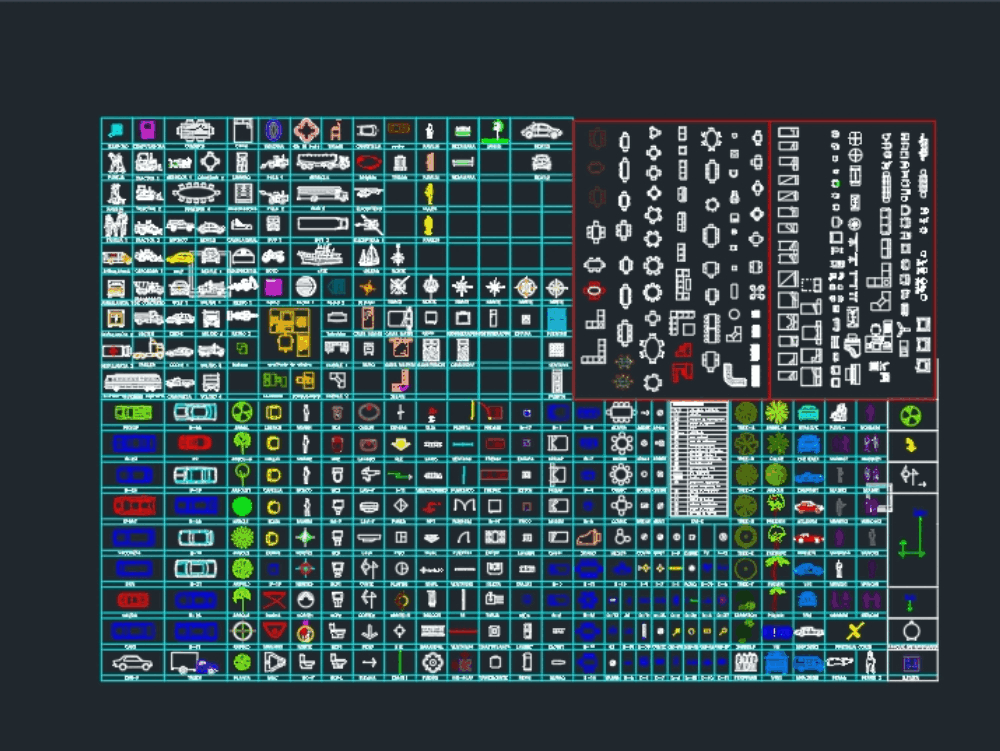The width and height of the screenshot is (1000, 751).
Task: Select the large ship block
Action: [x=318, y=257]
